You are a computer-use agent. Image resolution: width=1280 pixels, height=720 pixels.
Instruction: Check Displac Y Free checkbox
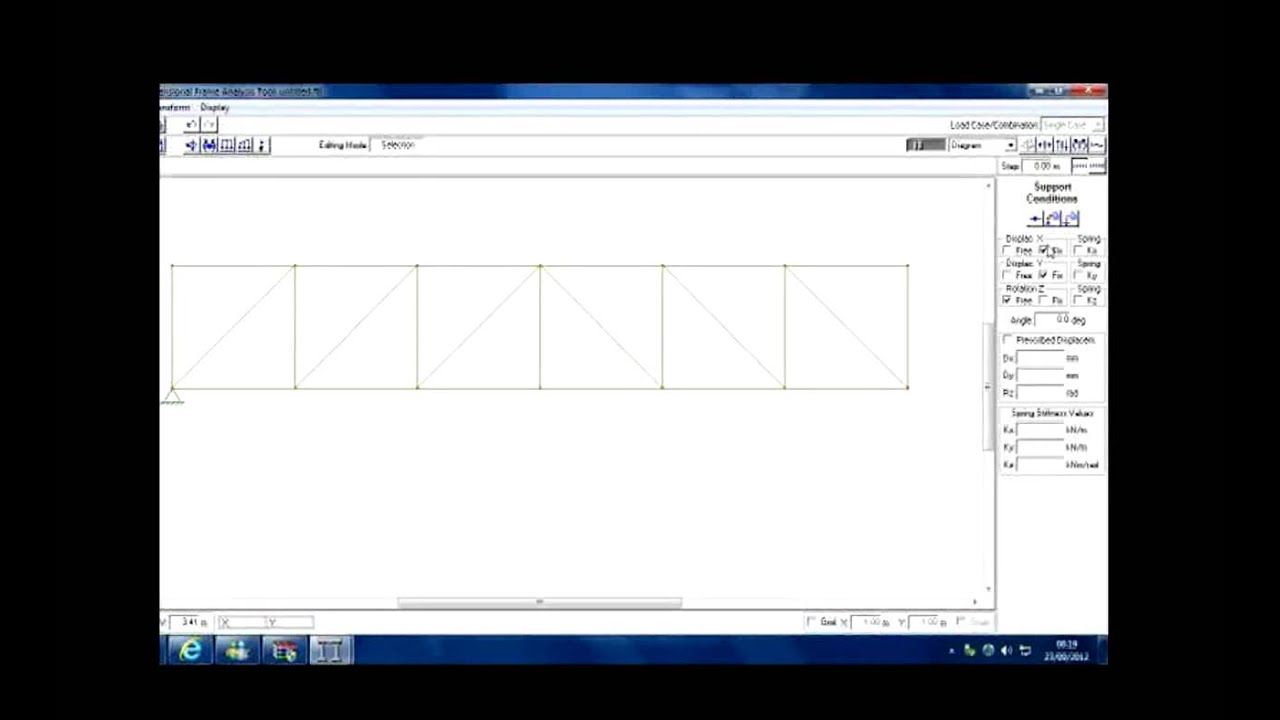(1007, 275)
